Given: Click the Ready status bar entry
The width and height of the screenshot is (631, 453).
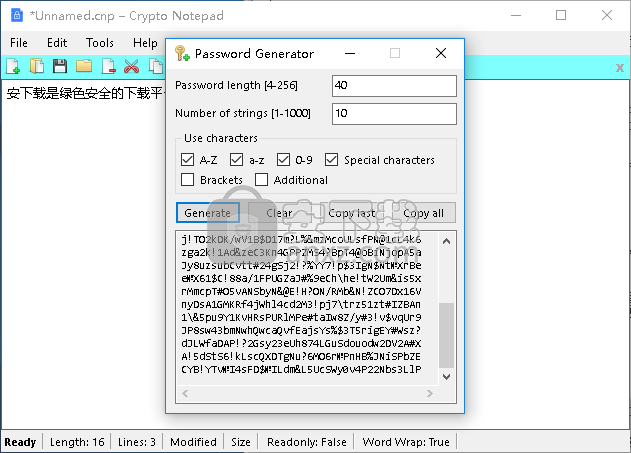Looking at the screenshot, I should tap(20, 442).
